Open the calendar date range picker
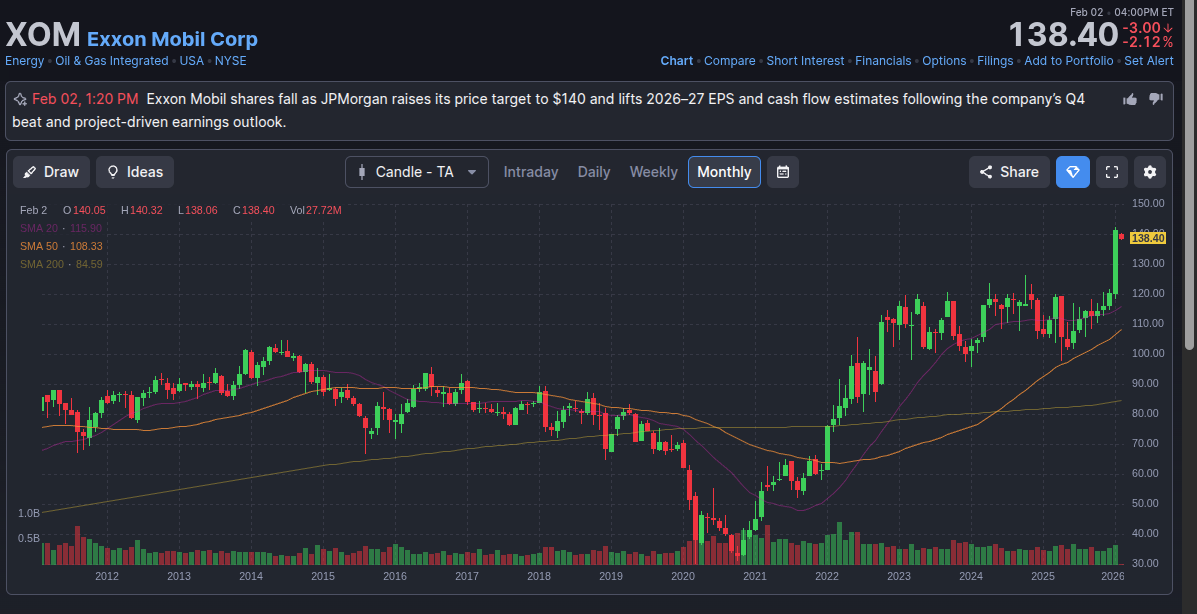Image resolution: width=1197 pixels, height=614 pixels. (x=783, y=172)
